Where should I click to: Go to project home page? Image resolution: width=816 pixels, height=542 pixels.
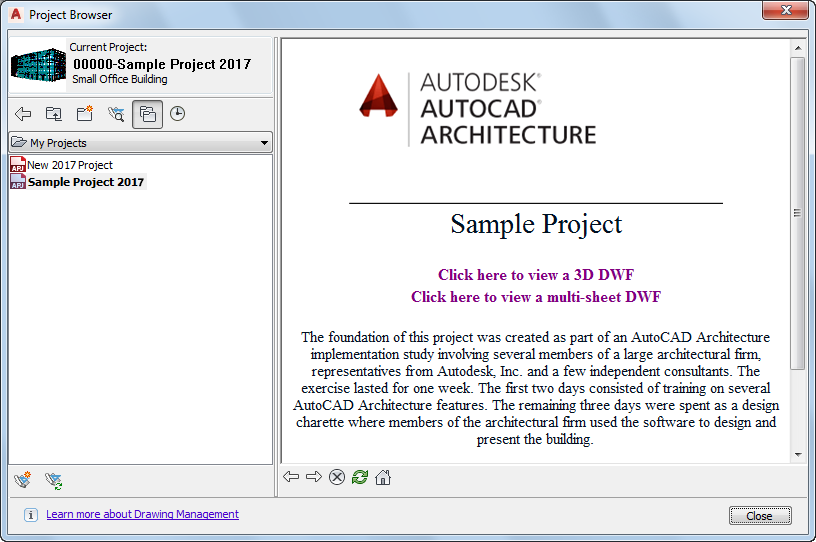pyautogui.click(x=383, y=477)
